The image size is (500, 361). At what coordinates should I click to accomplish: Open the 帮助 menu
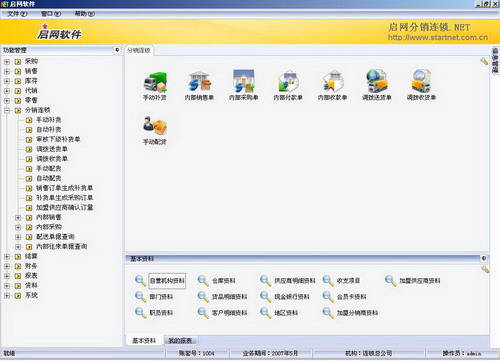[x=84, y=14]
